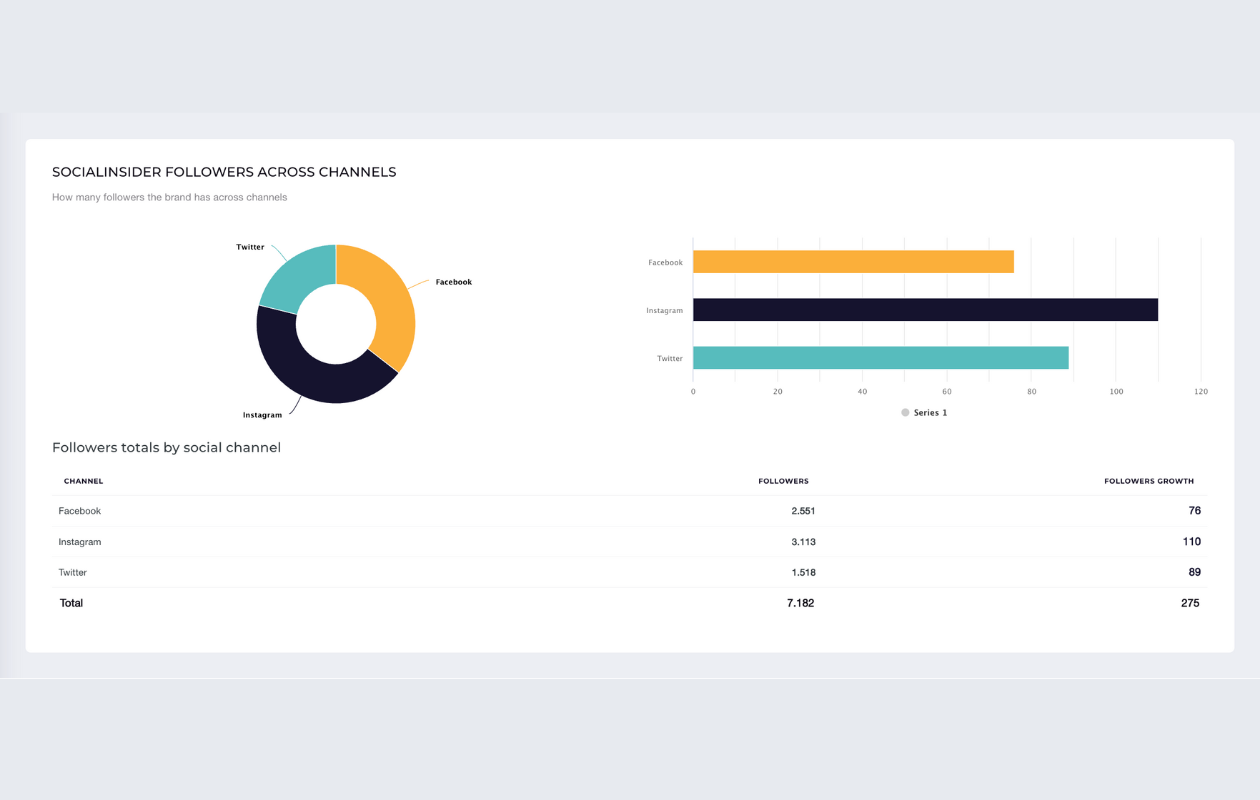Click the Instagram label below the donut
Image resolution: width=1260 pixels, height=800 pixels.
click(262, 415)
